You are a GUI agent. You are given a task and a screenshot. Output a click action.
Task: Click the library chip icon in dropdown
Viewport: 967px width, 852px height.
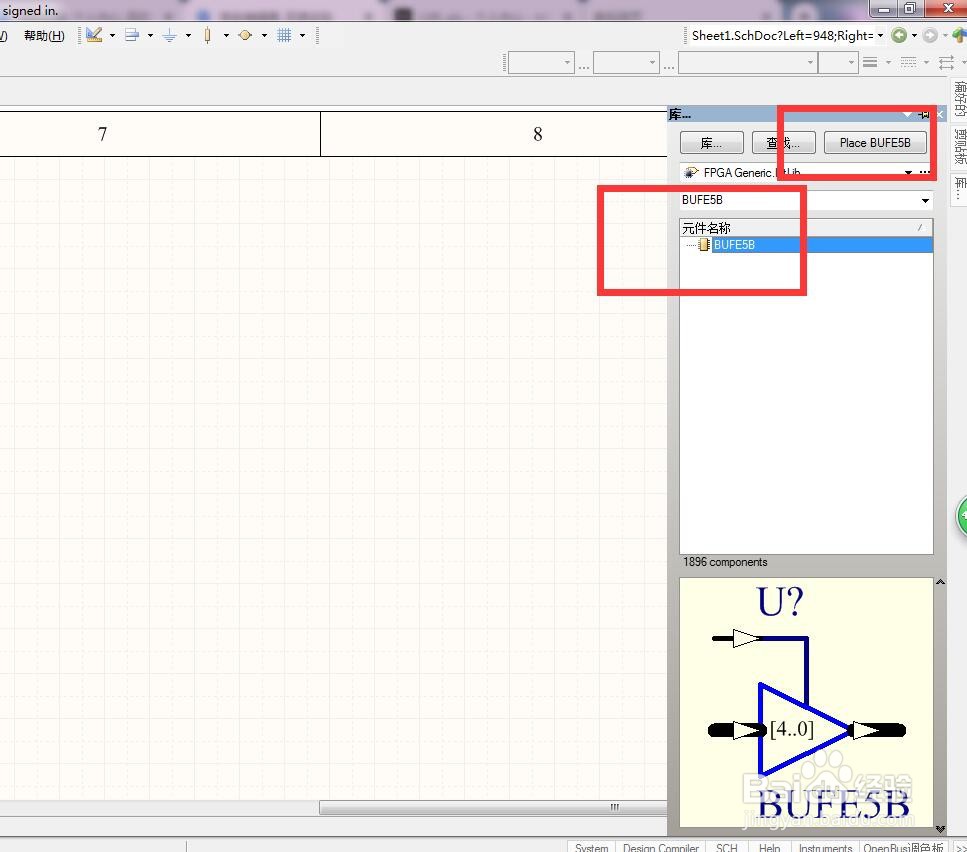(691, 173)
